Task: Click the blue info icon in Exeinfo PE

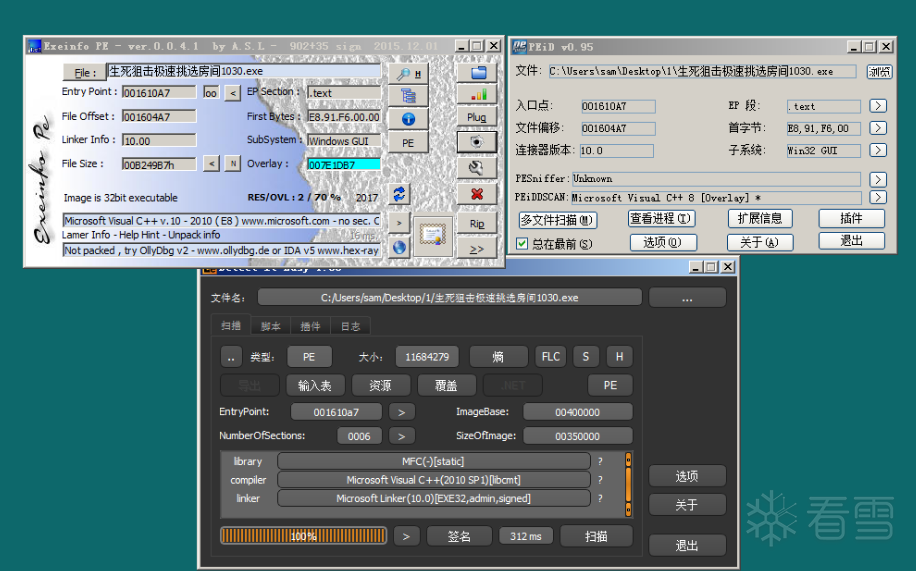Action: pos(408,119)
